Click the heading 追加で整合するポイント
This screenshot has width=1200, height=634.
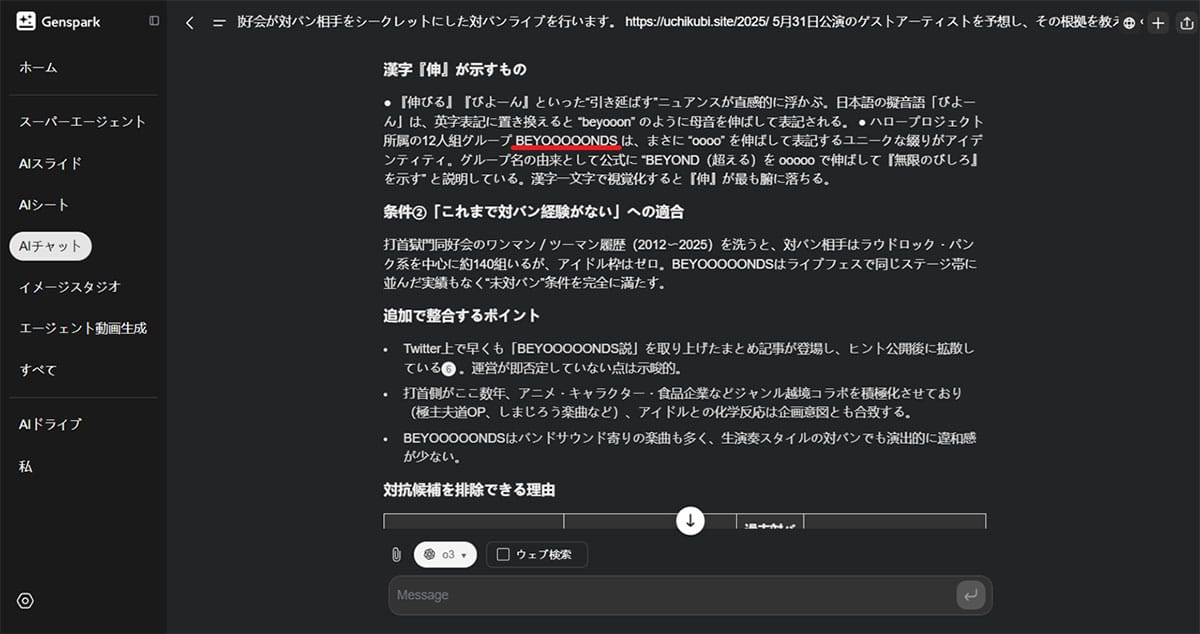462,315
